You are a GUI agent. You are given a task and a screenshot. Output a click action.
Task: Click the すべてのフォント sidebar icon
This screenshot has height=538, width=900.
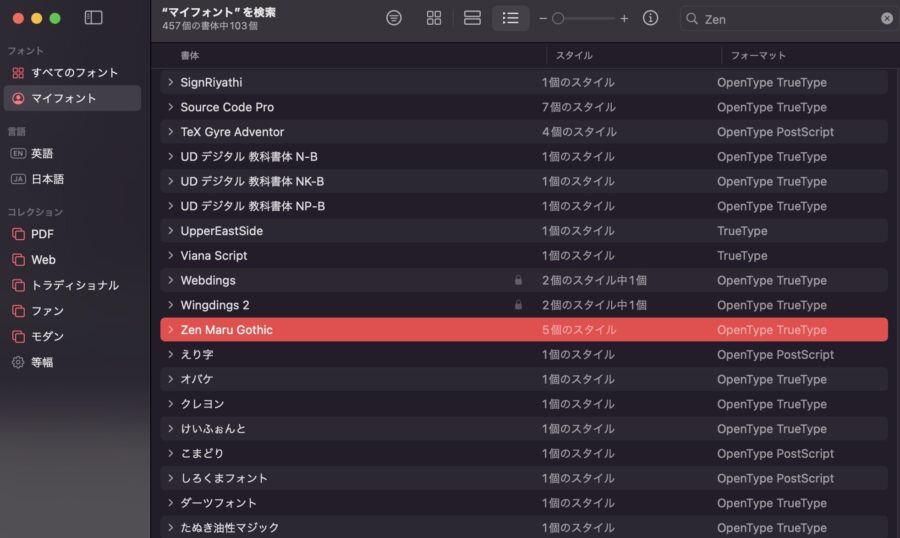[x=18, y=73]
